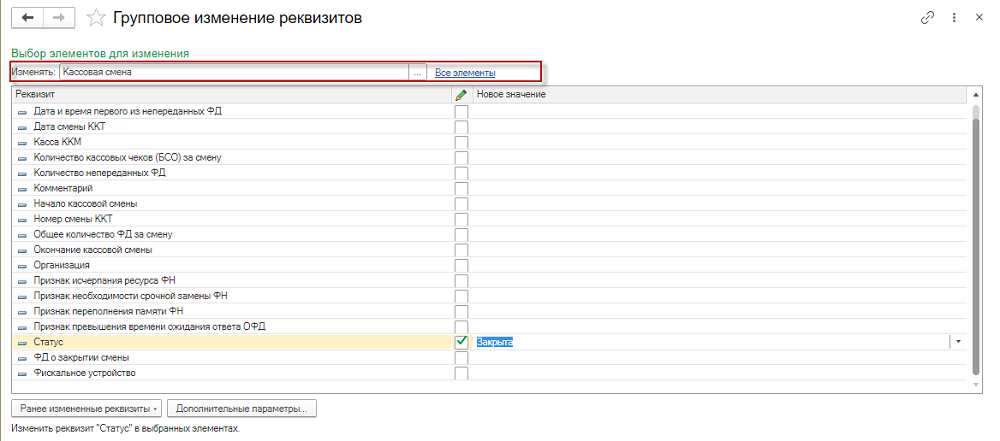Select row Признак необходимости срочной замены ФН
This screenshot has width=1000, height=441.
click(x=131, y=296)
